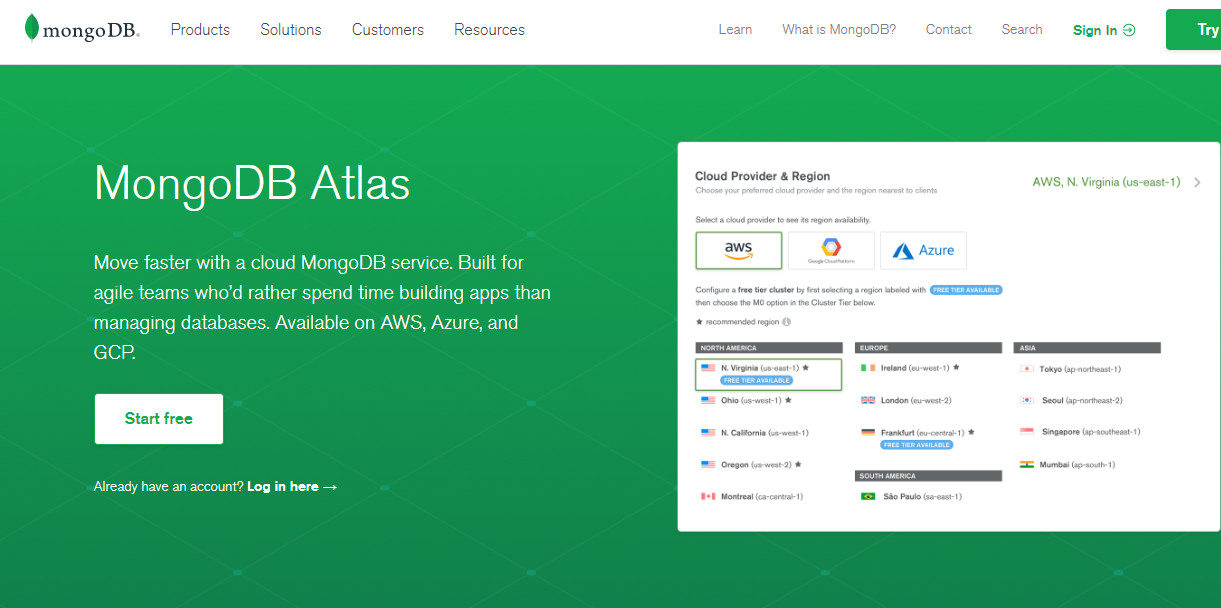Viewport: 1221px width, 608px height.
Task: Click the recommended region info icon
Action: [786, 322]
